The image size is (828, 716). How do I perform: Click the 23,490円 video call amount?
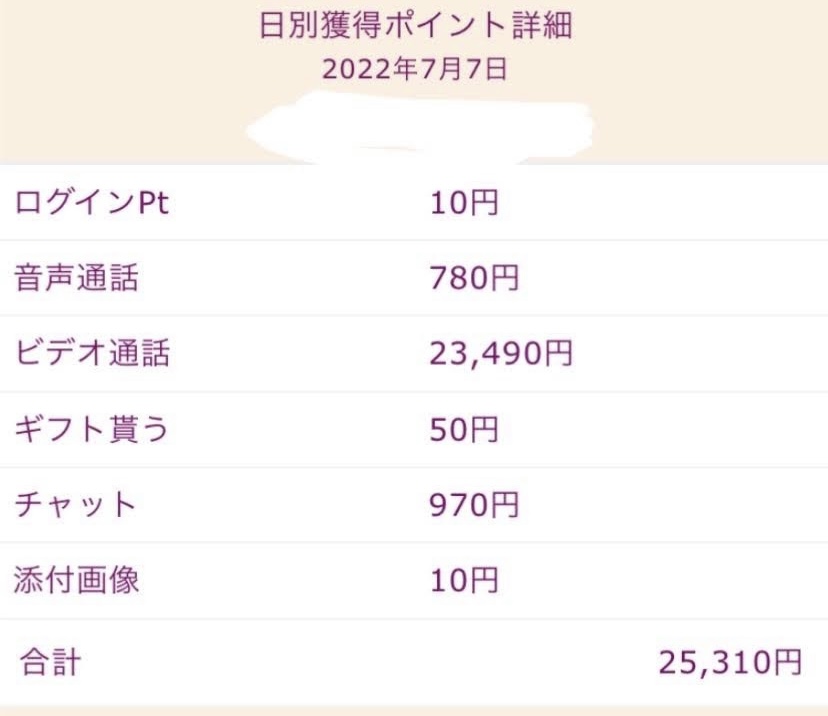point(501,353)
